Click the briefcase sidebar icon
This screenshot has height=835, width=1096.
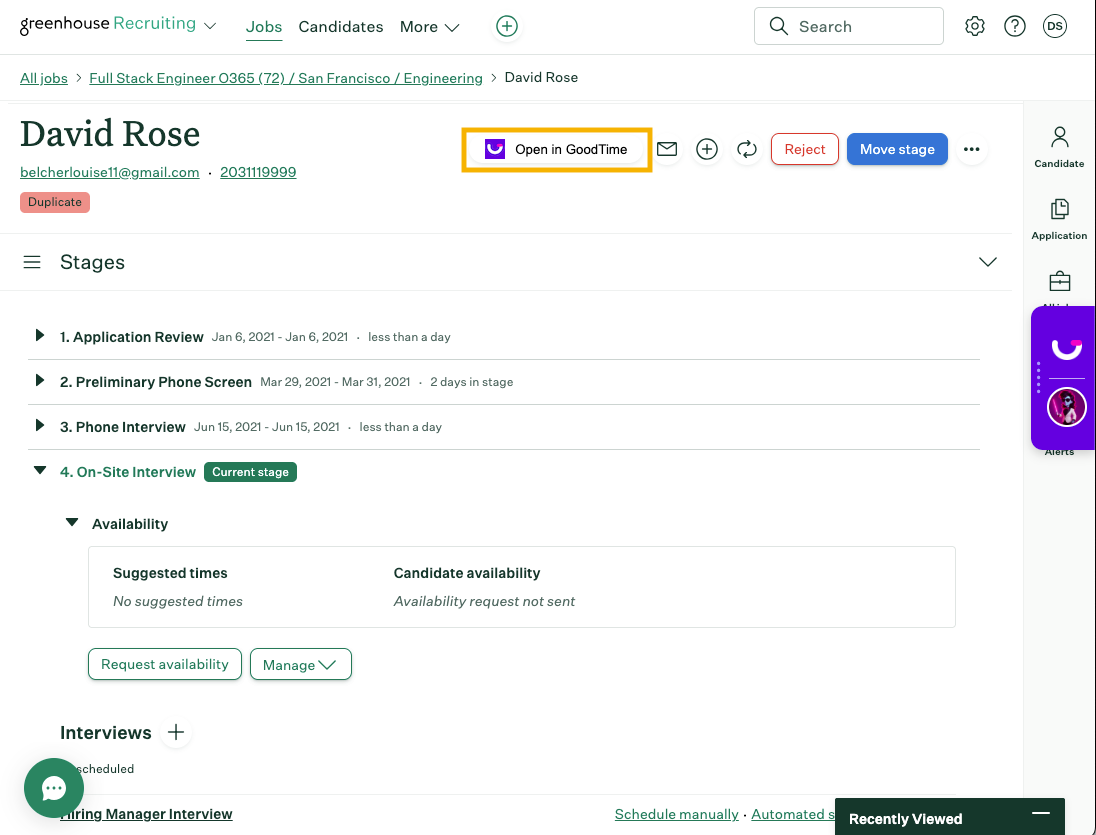pos(1060,281)
